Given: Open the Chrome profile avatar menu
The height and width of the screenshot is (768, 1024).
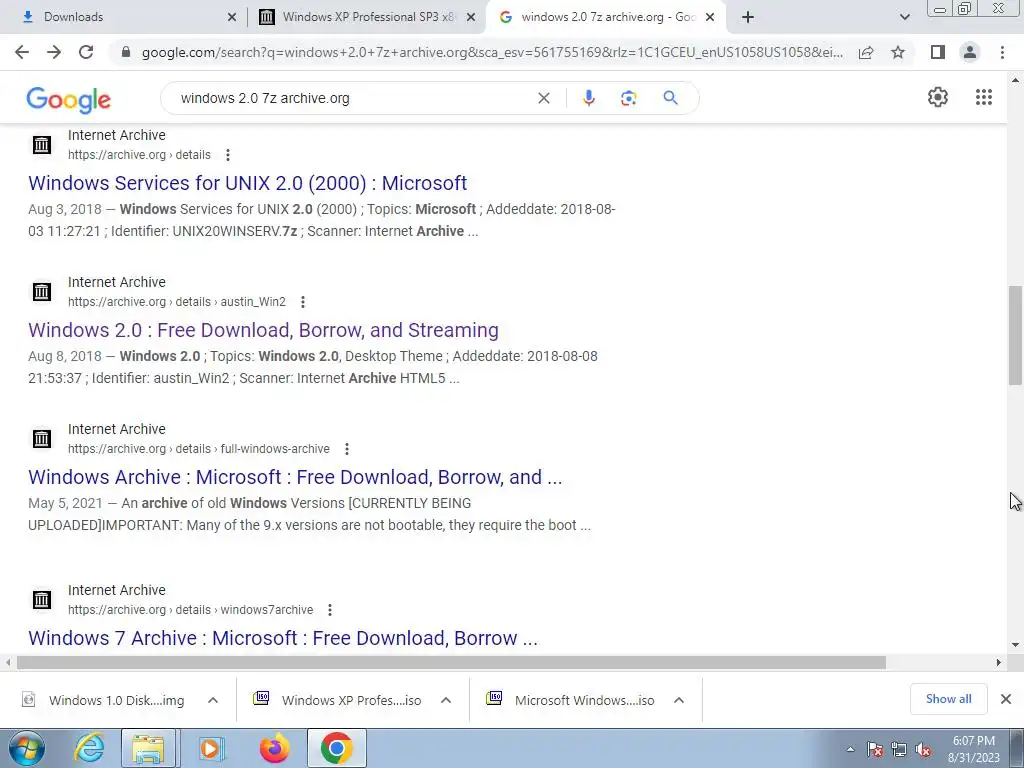Looking at the screenshot, I should coord(970,52).
